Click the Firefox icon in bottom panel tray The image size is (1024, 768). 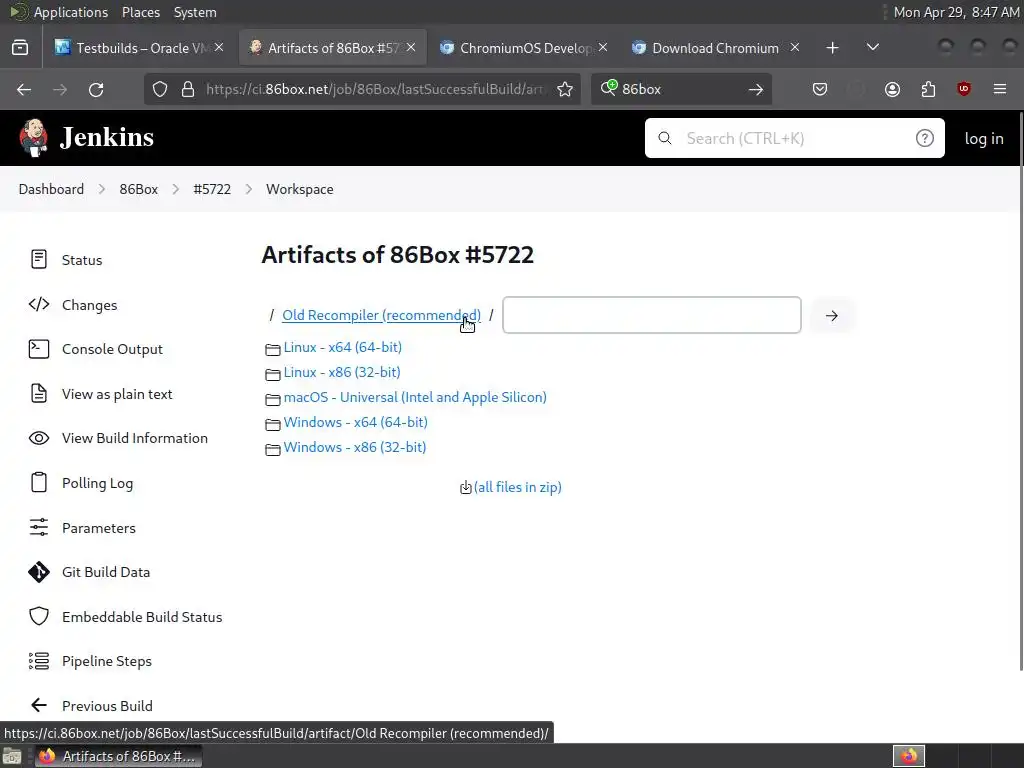tap(908, 756)
